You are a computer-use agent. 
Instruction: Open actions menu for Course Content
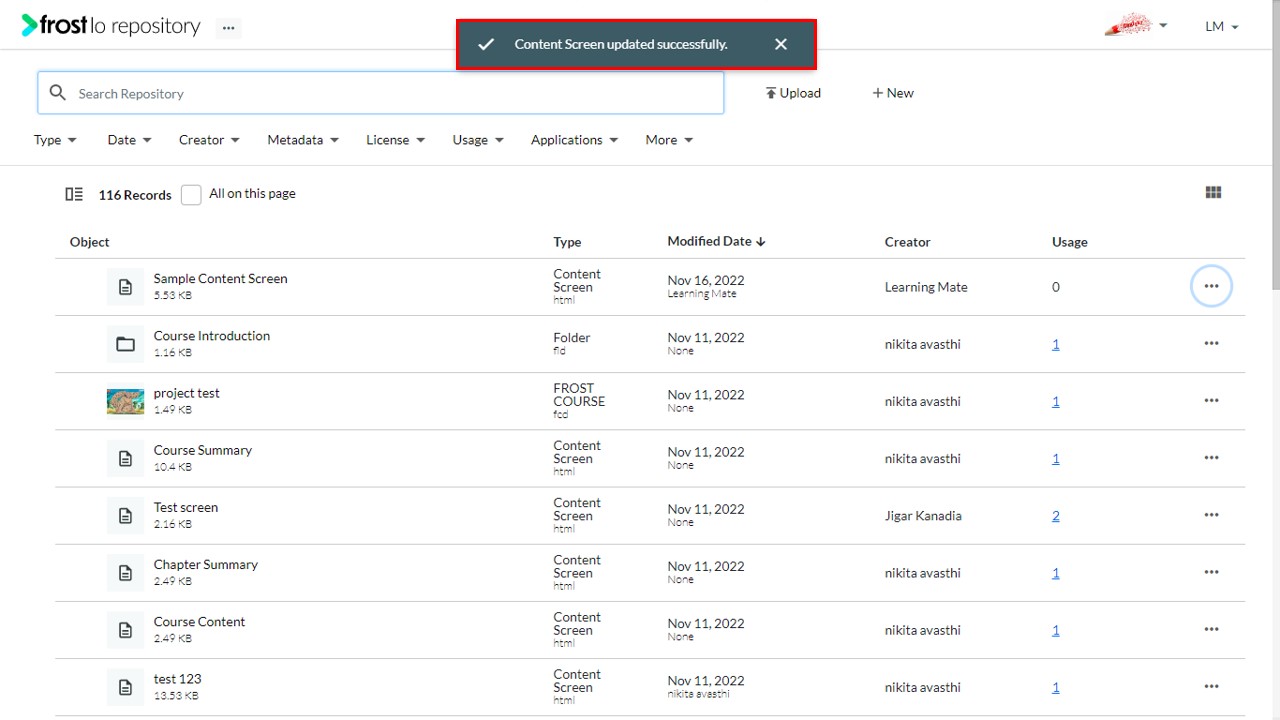(1211, 630)
